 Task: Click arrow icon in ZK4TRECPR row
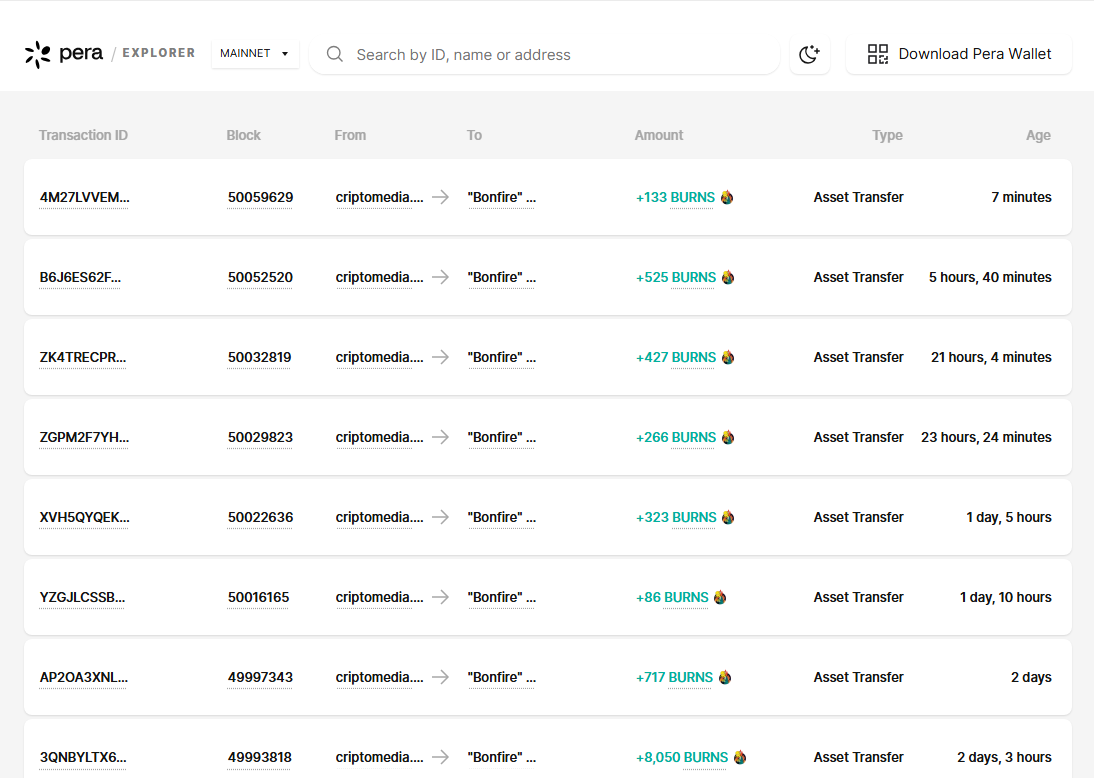click(x=440, y=357)
